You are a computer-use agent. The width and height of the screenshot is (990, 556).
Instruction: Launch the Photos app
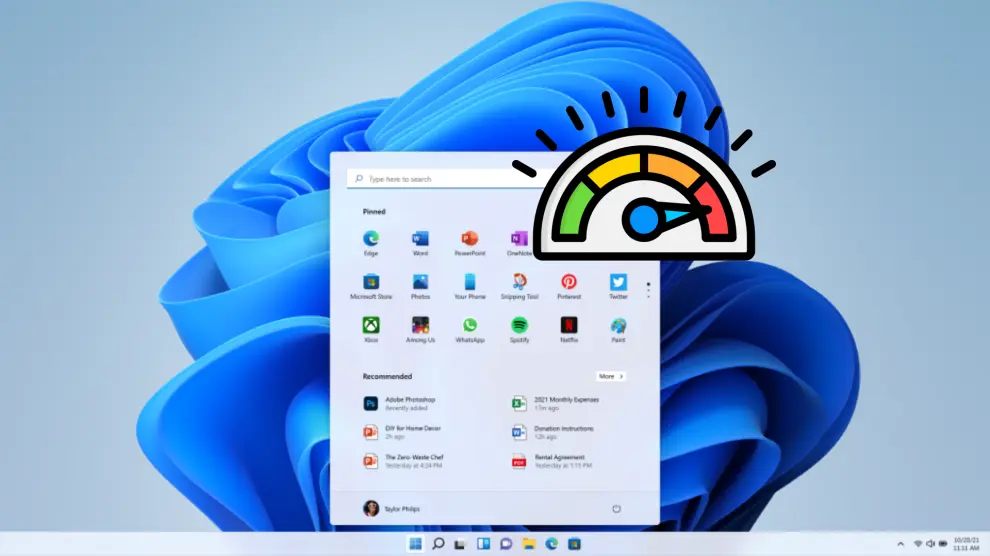[420, 283]
